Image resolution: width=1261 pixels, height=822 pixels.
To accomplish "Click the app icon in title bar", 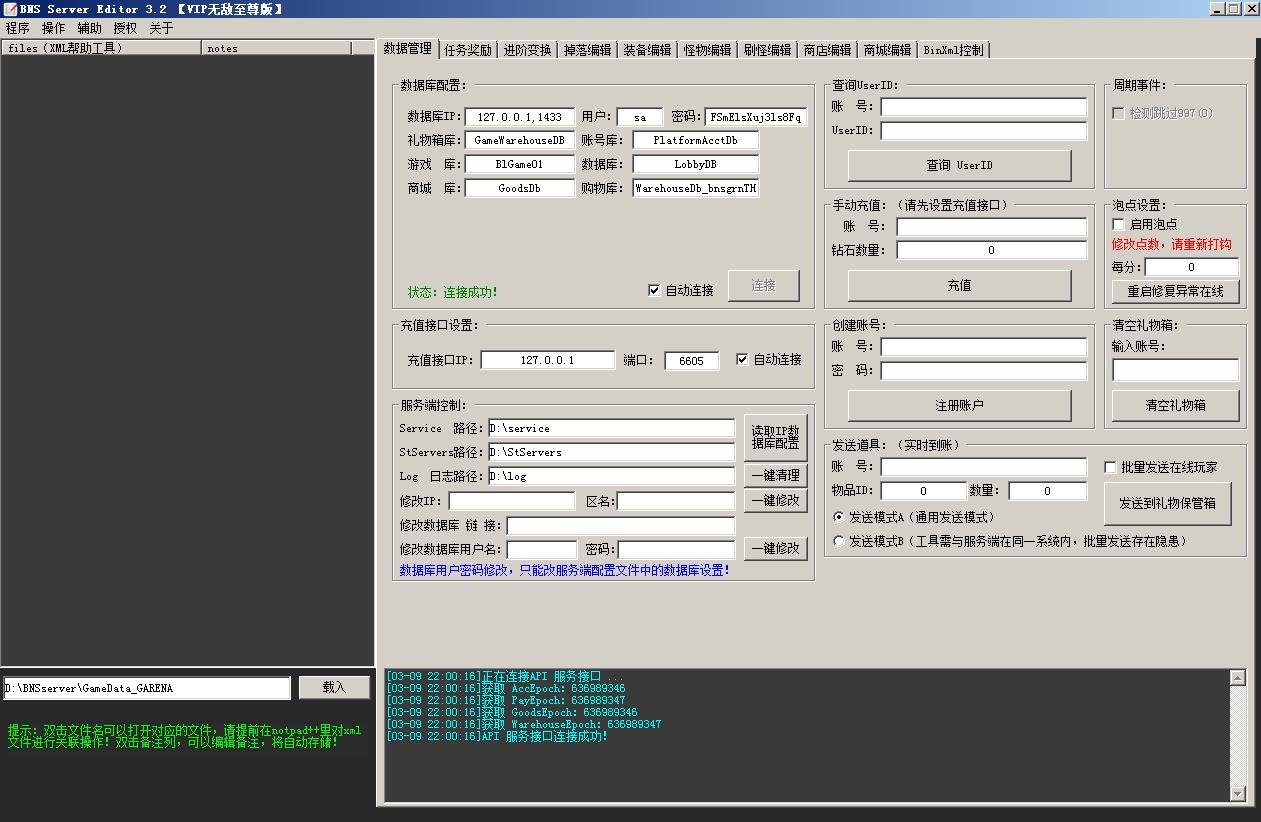I will click(10, 9).
